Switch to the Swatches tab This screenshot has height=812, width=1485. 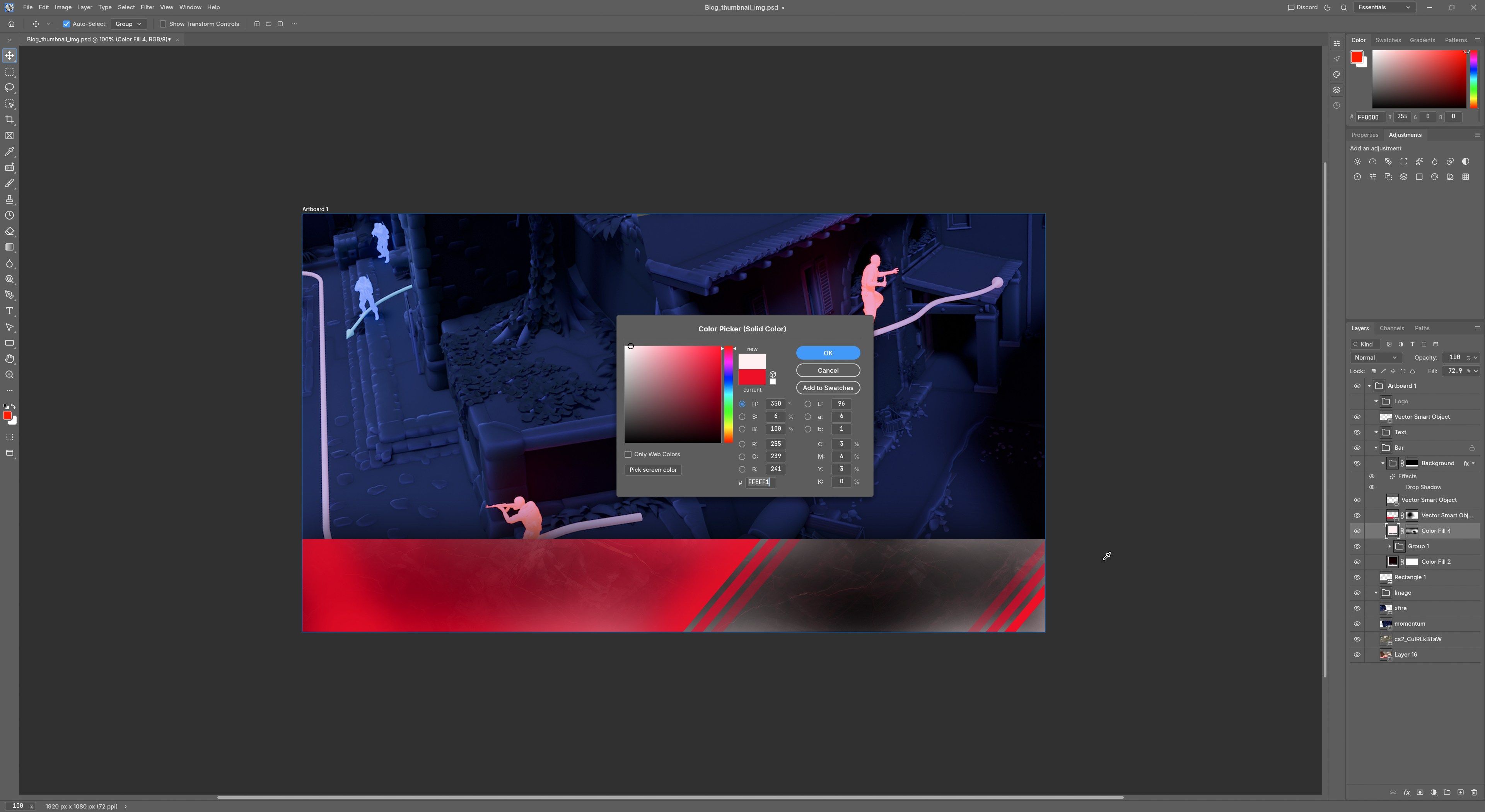coord(1388,40)
